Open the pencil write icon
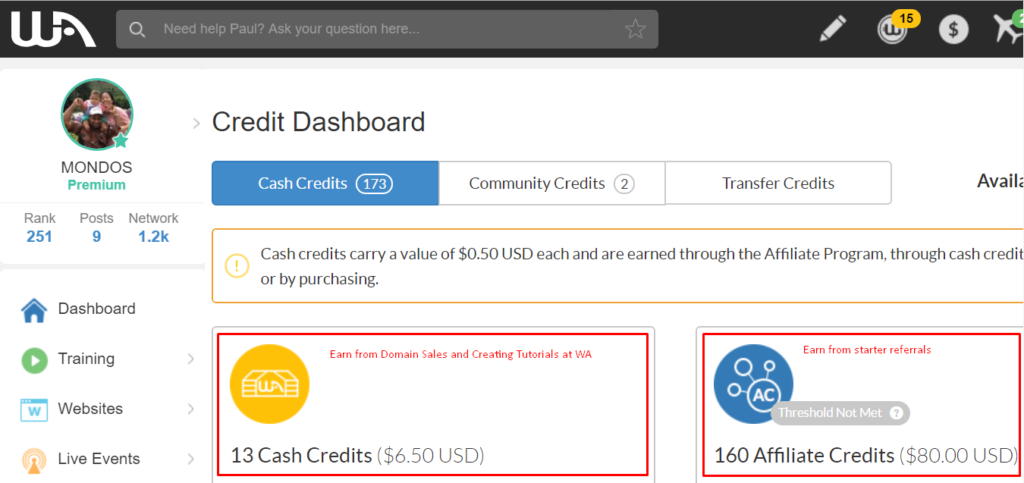Image resolution: width=1024 pixels, height=483 pixels. tap(832, 29)
